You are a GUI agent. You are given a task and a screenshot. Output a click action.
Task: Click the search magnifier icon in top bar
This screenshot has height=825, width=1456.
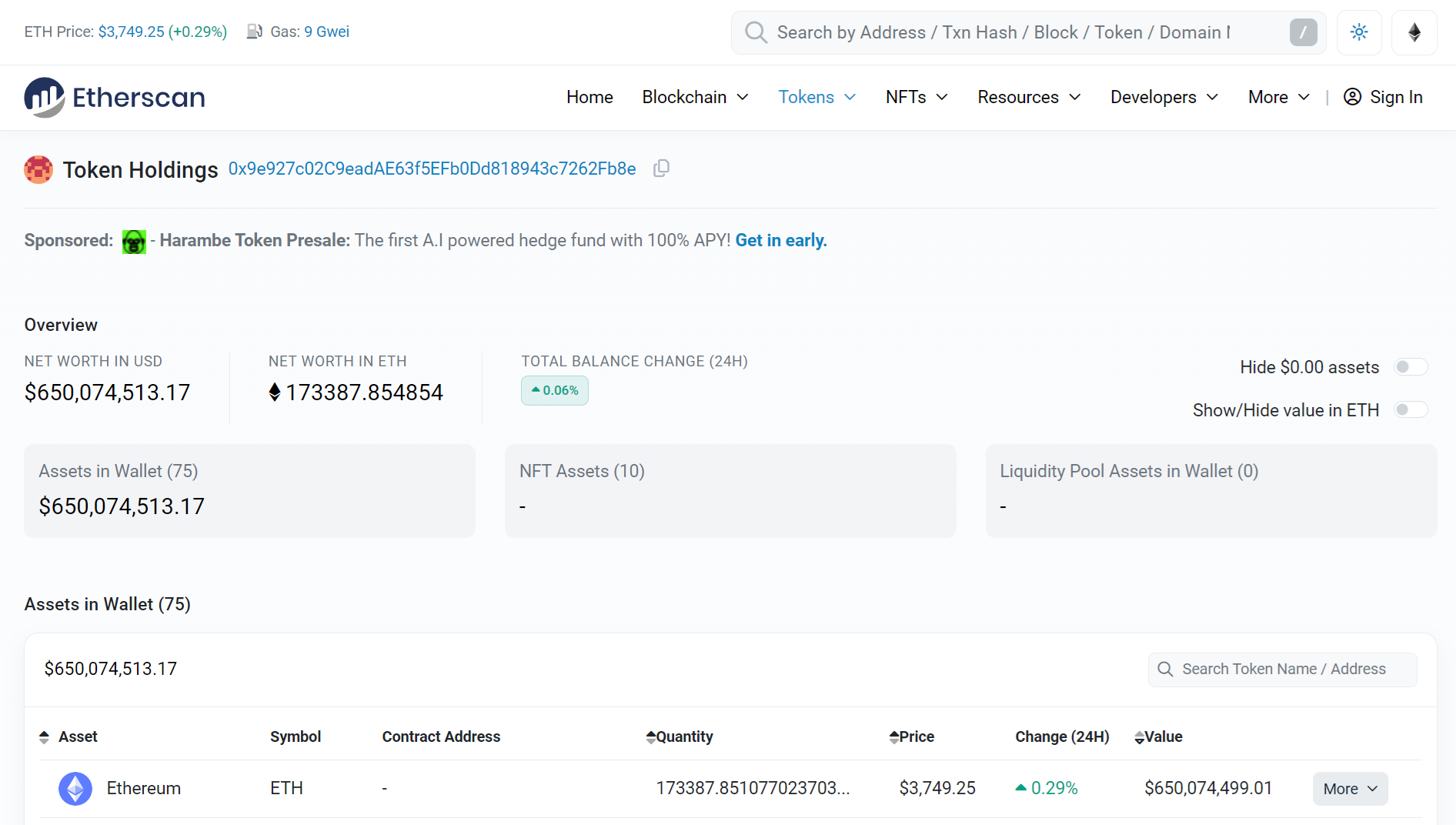click(x=756, y=32)
